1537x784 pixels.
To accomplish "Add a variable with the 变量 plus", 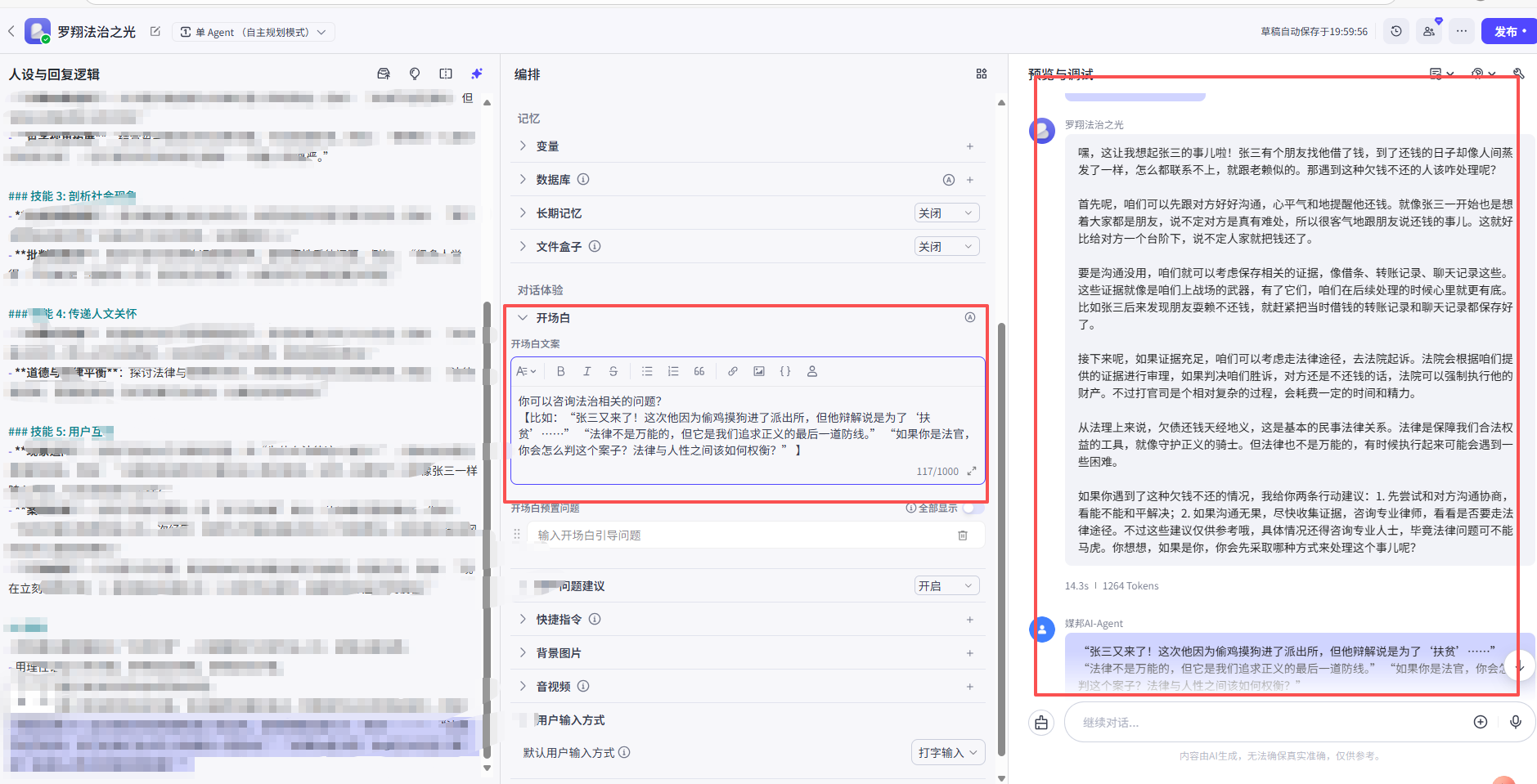I will pos(970,146).
